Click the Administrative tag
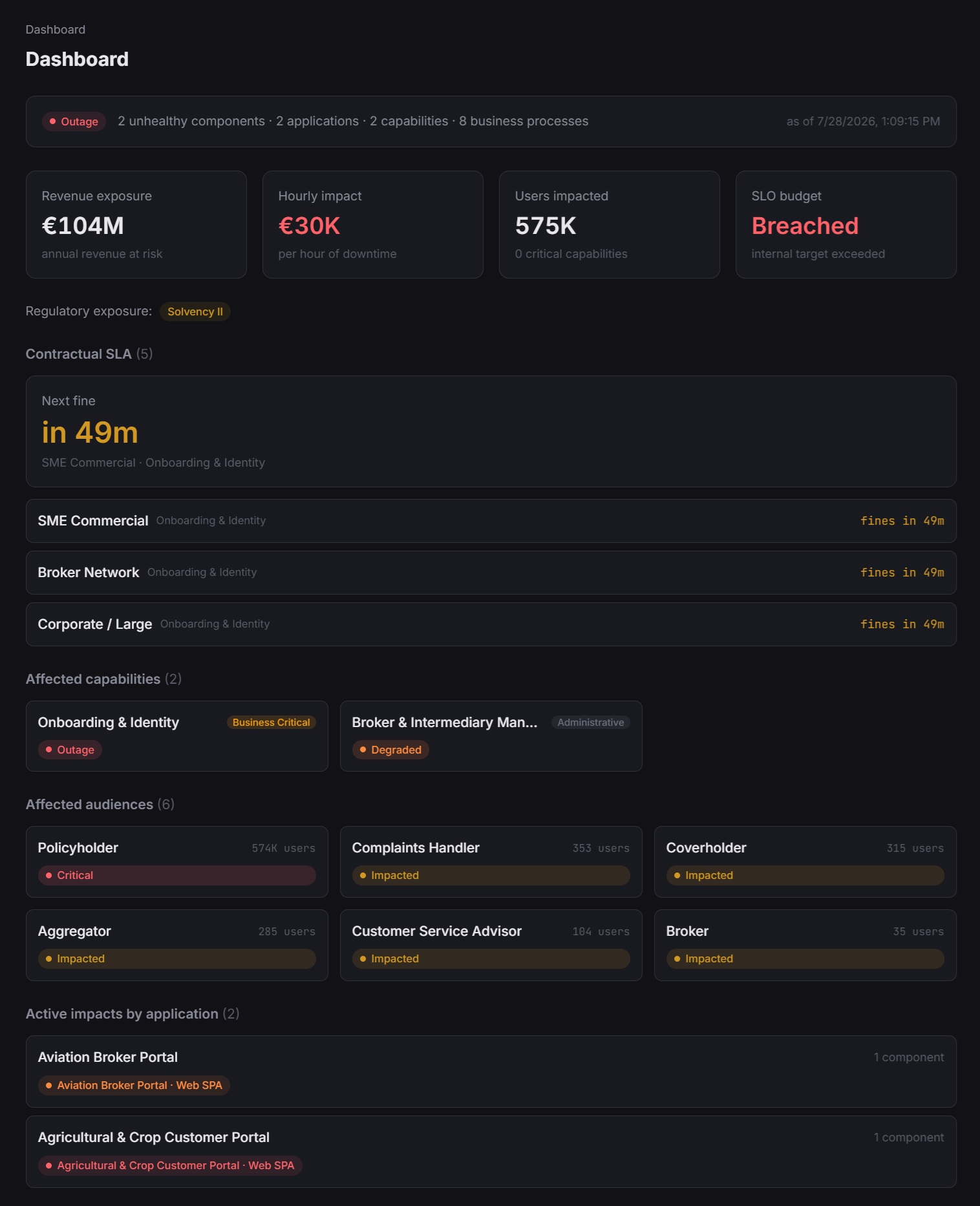The height and width of the screenshot is (1206, 980). [x=591, y=723]
